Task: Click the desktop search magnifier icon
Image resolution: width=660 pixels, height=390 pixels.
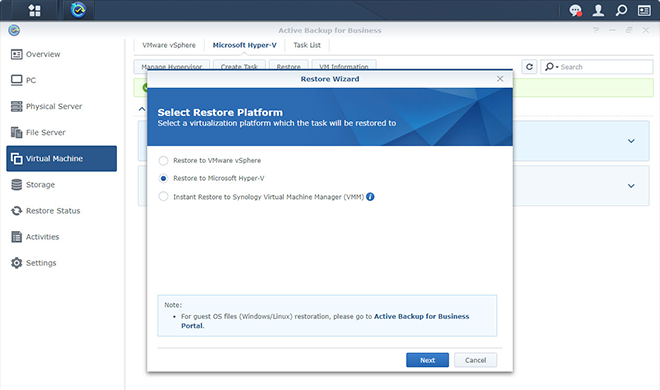Action: click(621, 11)
